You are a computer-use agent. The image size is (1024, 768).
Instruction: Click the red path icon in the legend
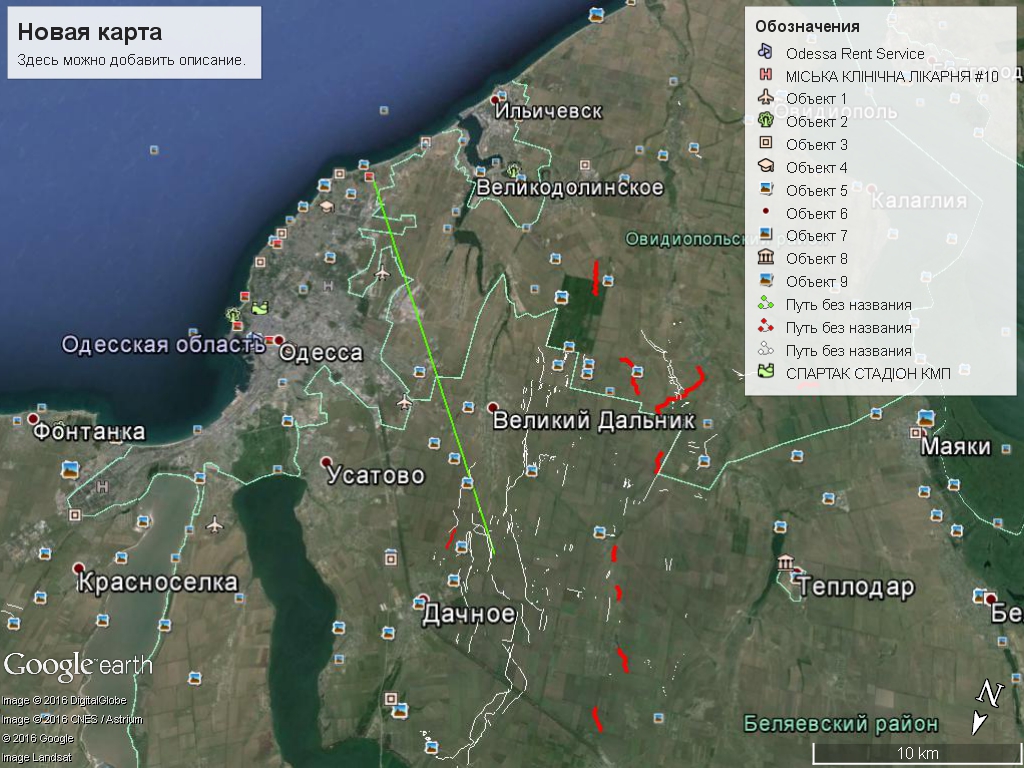765,327
